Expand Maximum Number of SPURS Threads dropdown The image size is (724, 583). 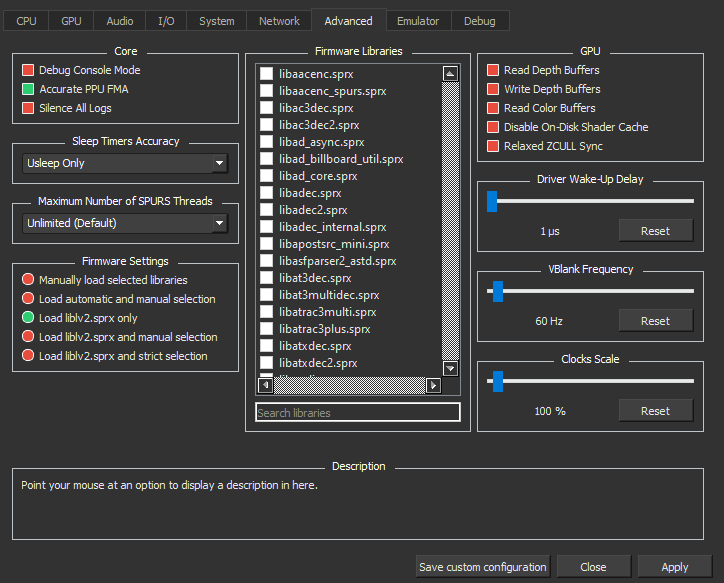pos(125,223)
